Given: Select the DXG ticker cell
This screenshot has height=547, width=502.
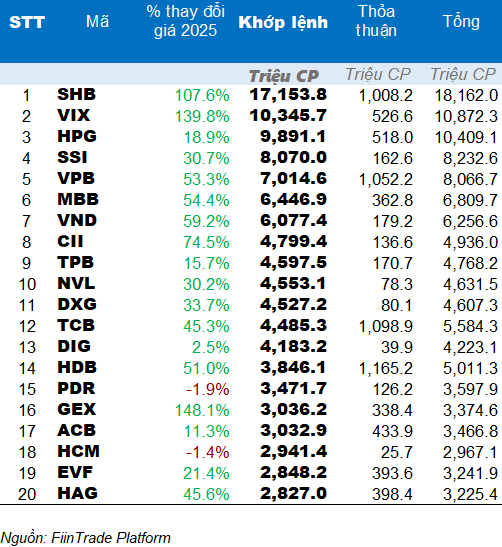Looking at the screenshot, I should coord(77,304).
